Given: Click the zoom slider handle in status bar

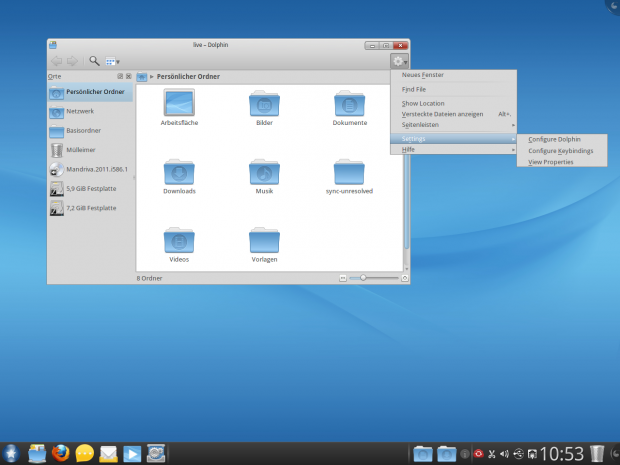Looking at the screenshot, I should tap(363, 278).
